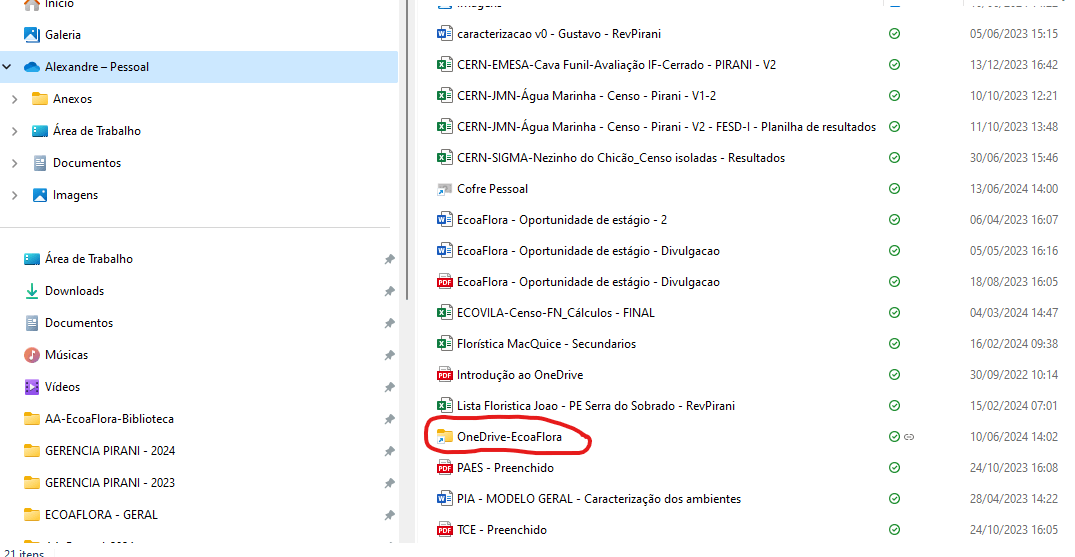Screen dimensions: 1075x557
Task: Open Galeria in the navigation pane
Action: tap(62, 34)
